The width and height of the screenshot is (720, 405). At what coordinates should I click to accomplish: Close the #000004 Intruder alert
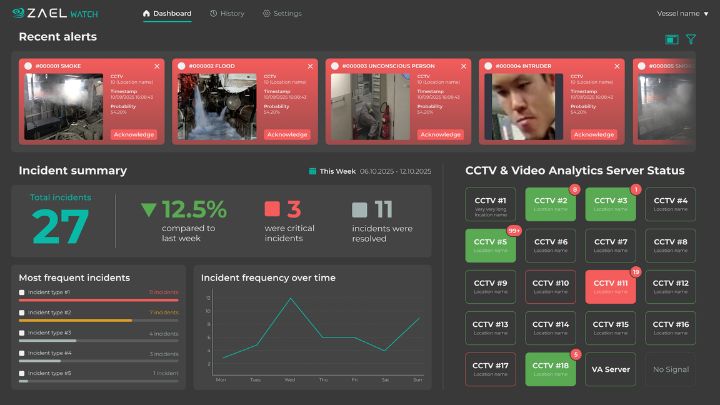[x=617, y=67]
